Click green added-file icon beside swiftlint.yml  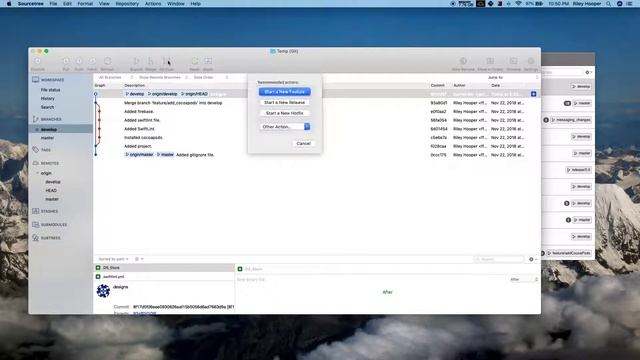click(x=98, y=276)
